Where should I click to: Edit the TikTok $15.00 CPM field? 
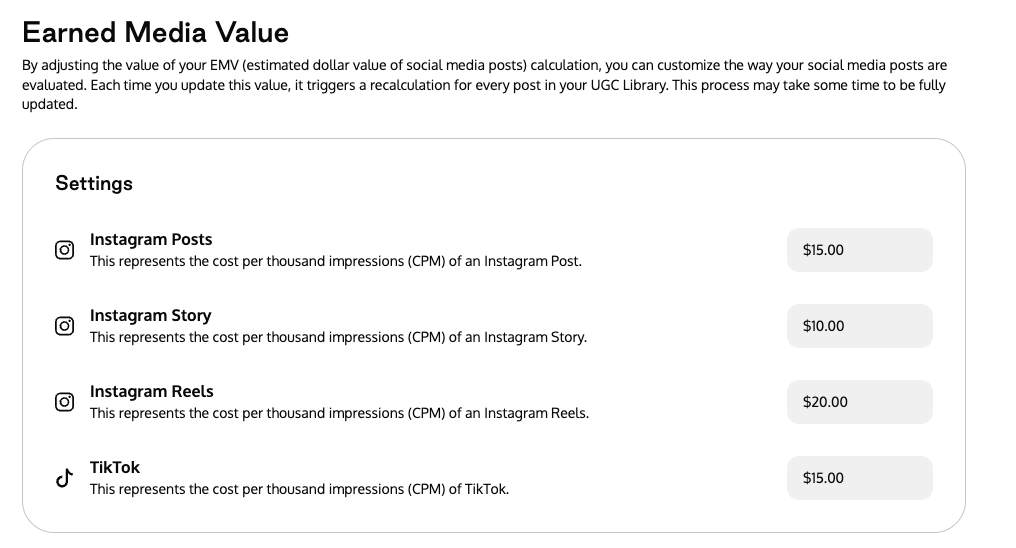(859, 478)
